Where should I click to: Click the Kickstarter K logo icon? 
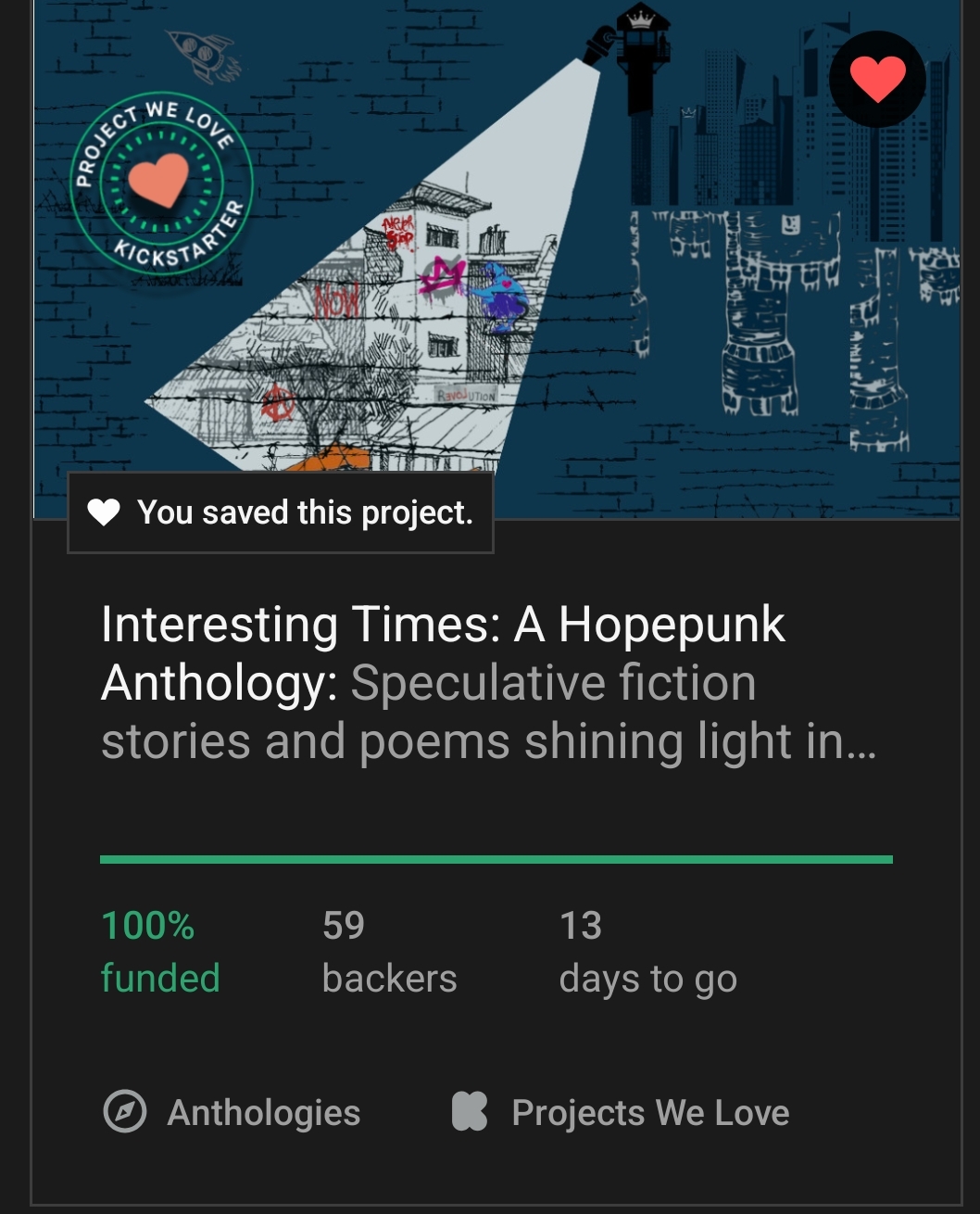(470, 1112)
